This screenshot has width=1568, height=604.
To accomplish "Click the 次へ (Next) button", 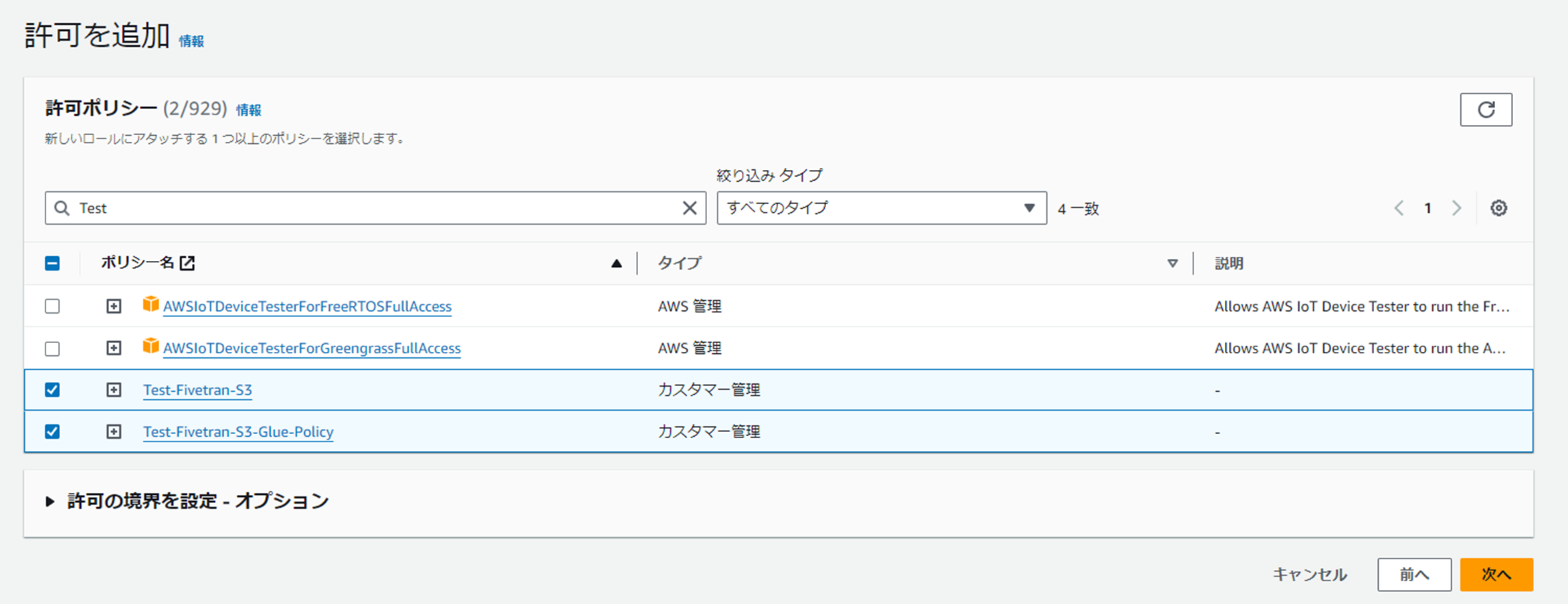I will (x=1496, y=575).
